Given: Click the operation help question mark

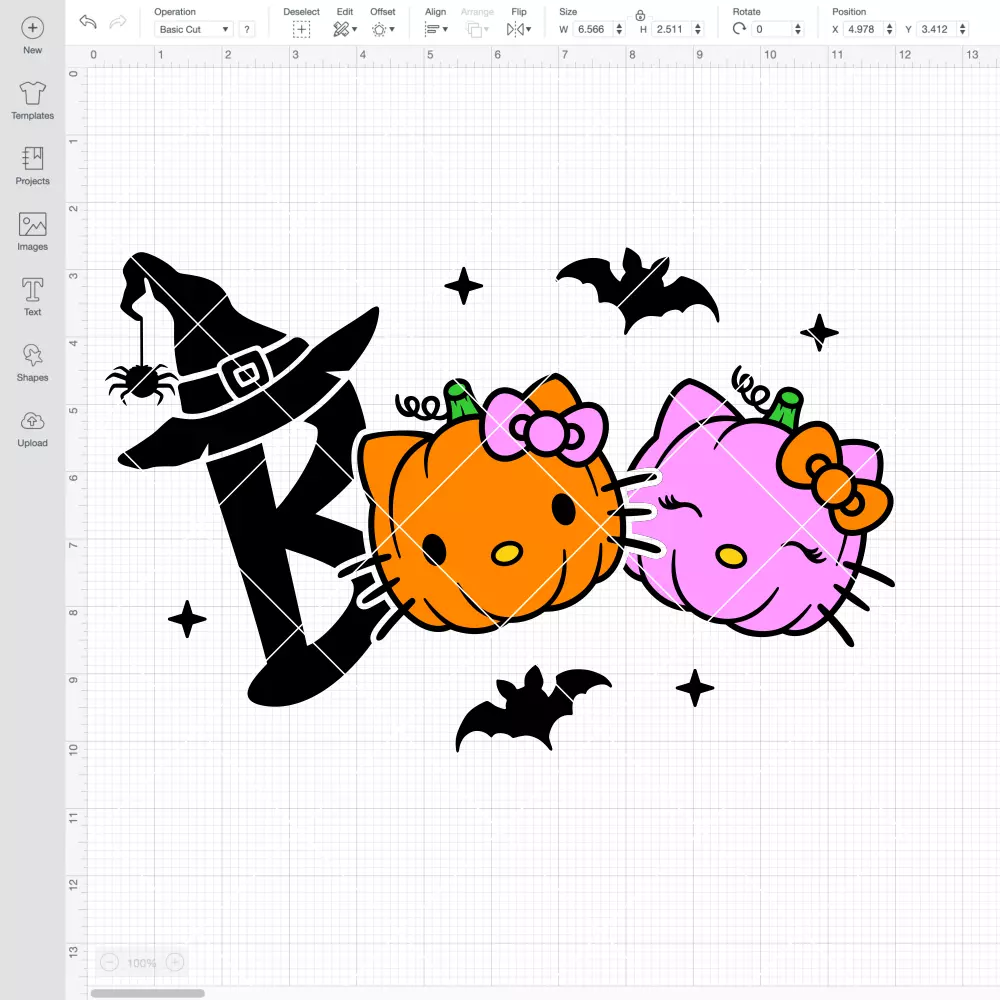Looking at the screenshot, I should (x=247, y=29).
